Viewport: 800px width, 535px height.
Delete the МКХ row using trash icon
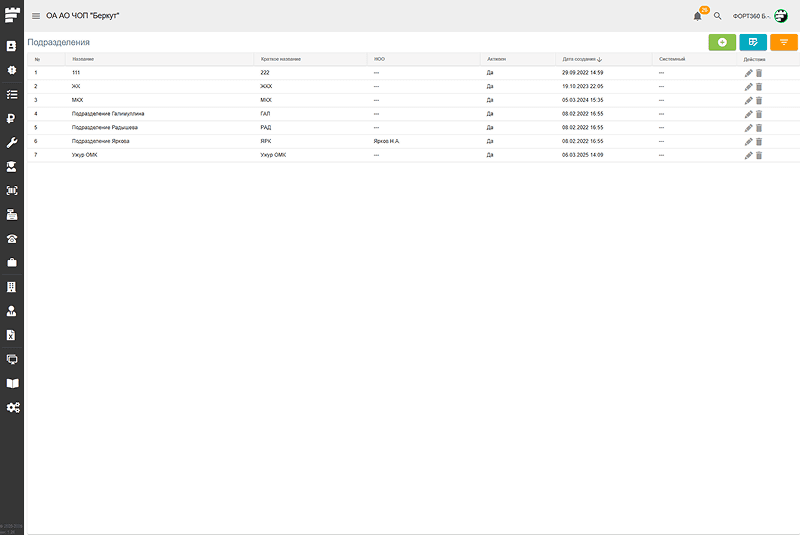coord(759,101)
